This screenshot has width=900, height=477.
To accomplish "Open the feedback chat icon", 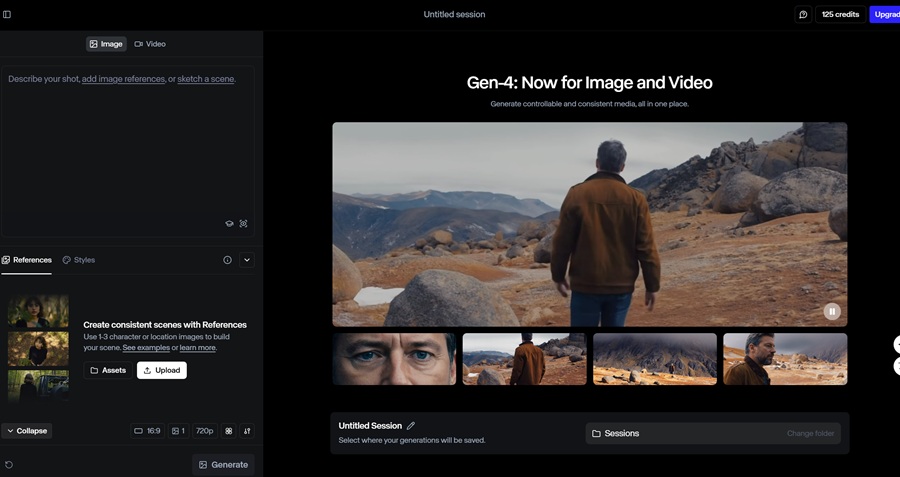I will pyautogui.click(x=803, y=14).
